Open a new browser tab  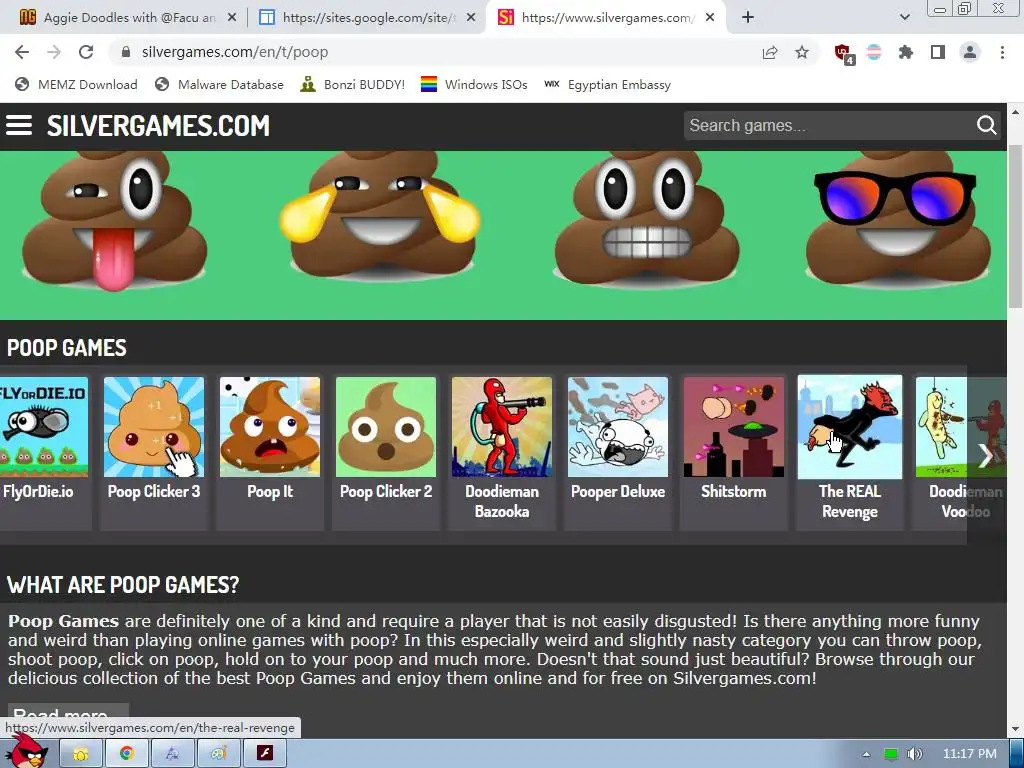(x=748, y=18)
